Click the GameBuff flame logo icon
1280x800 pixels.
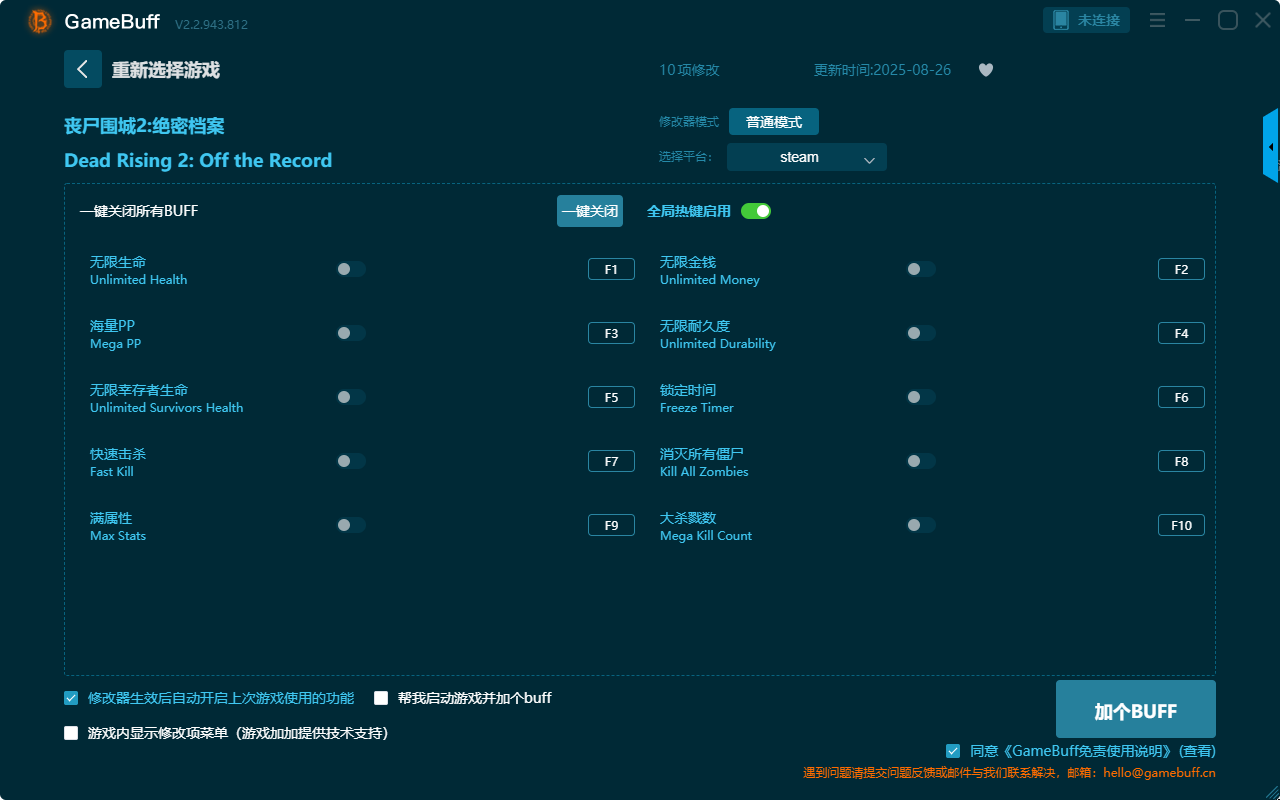40,21
